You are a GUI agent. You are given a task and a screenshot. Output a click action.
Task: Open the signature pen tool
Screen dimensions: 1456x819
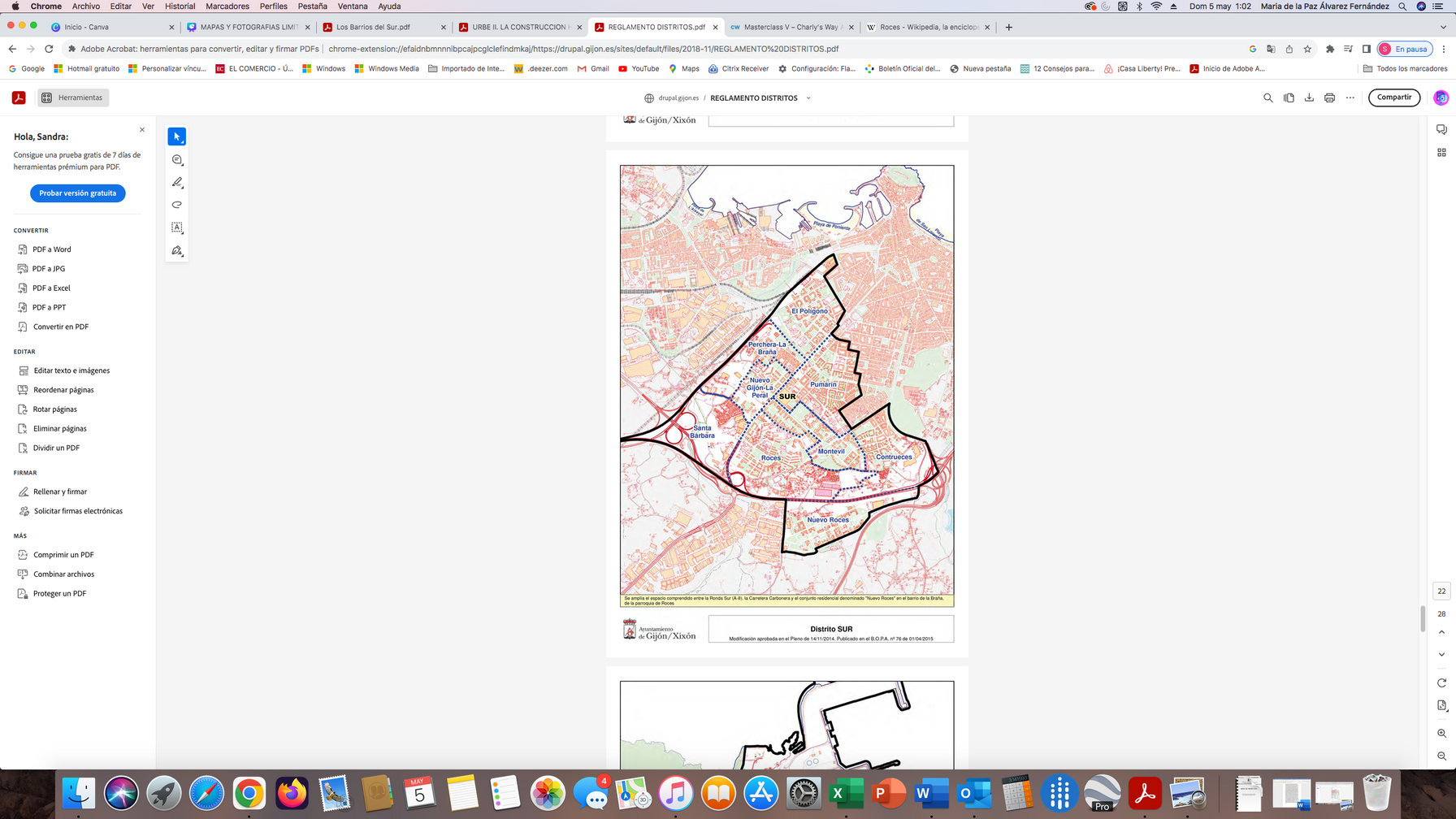coord(176,250)
